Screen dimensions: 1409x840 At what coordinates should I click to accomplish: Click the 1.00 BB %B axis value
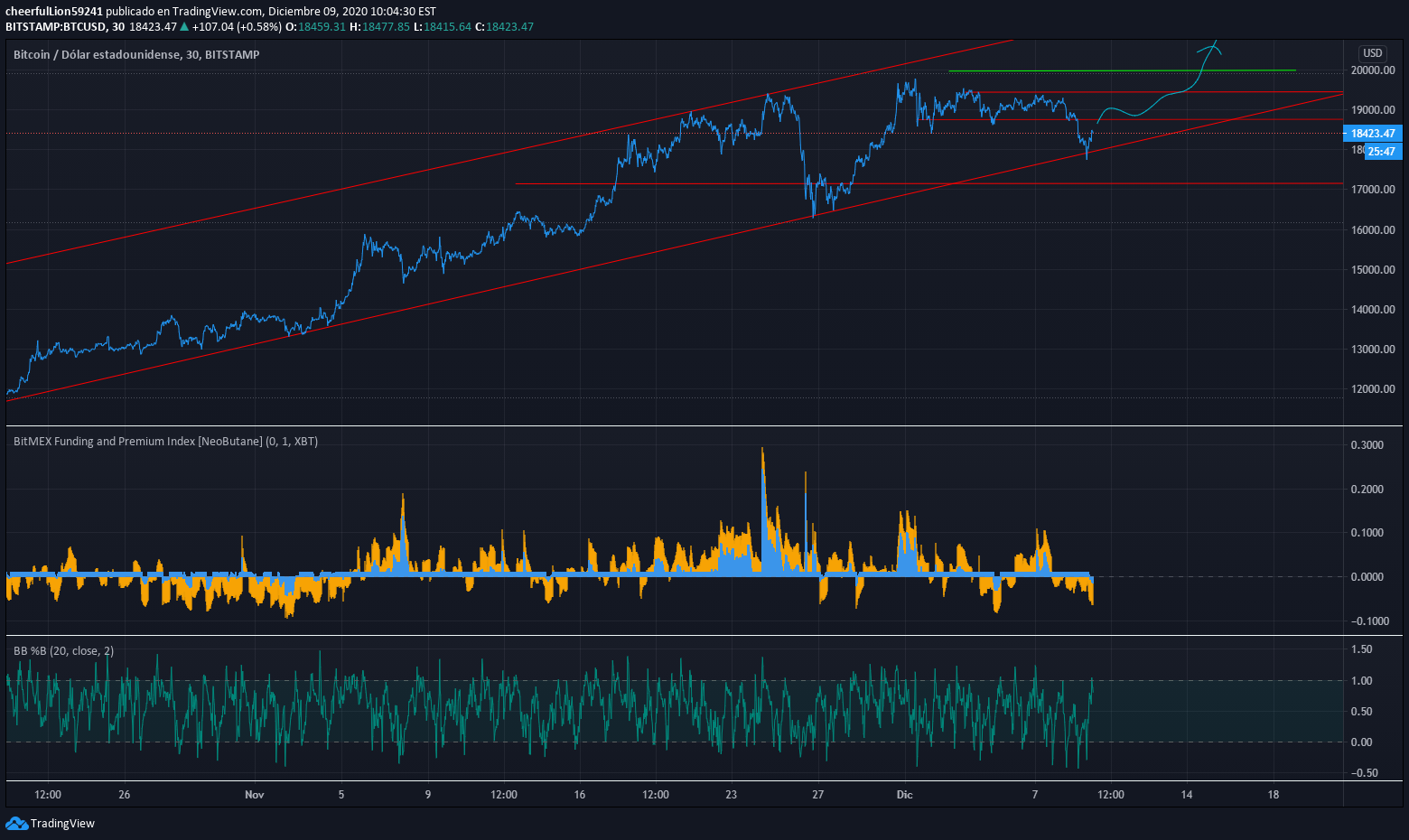click(1361, 681)
